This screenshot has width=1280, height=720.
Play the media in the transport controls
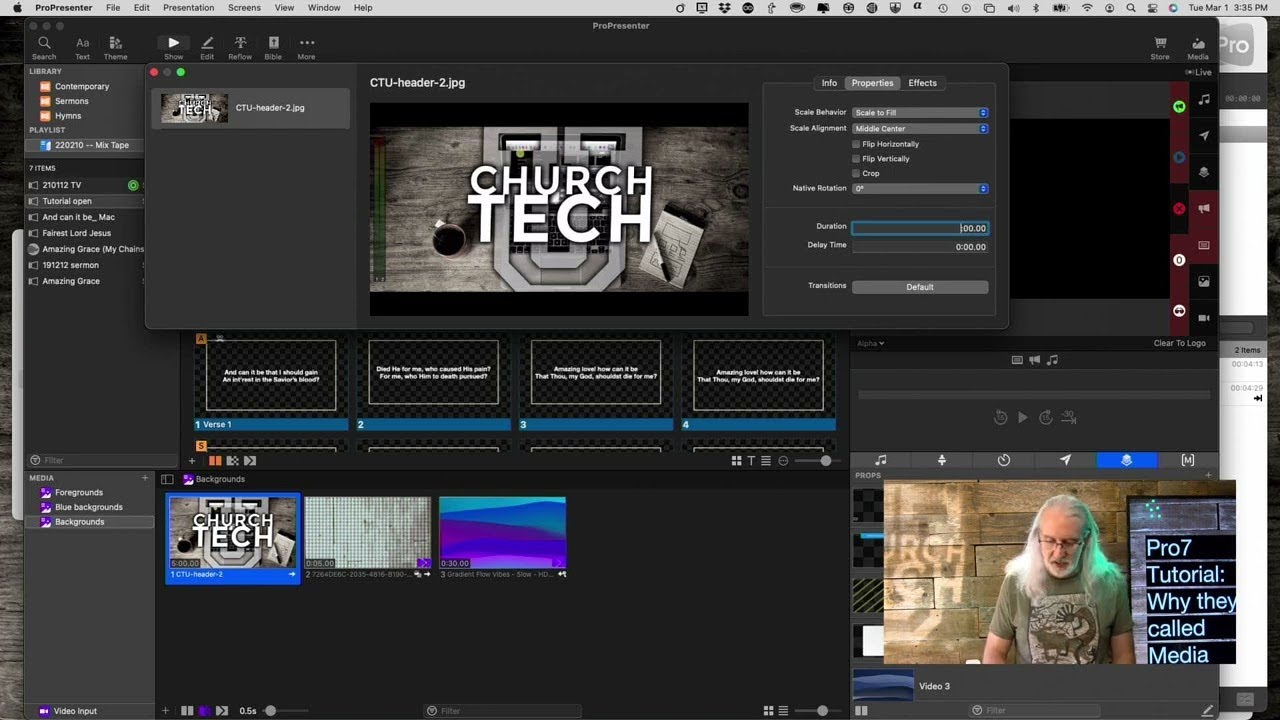pyautogui.click(x=1022, y=418)
